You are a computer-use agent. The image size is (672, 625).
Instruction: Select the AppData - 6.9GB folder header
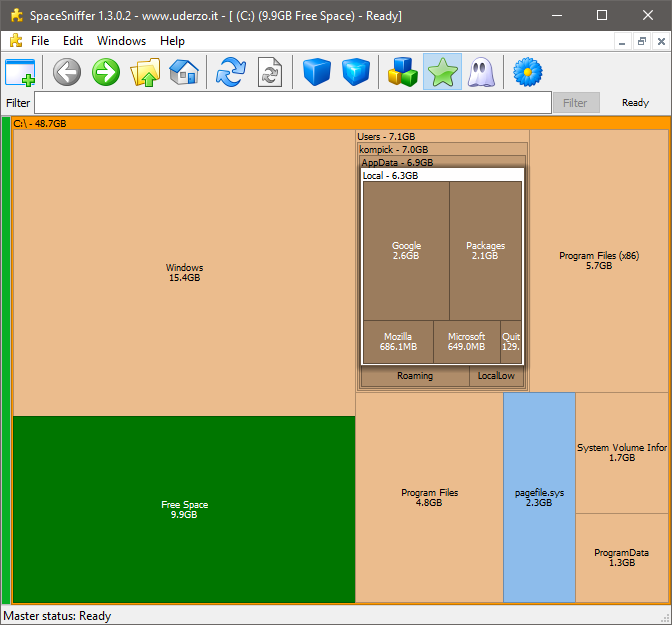(442, 162)
